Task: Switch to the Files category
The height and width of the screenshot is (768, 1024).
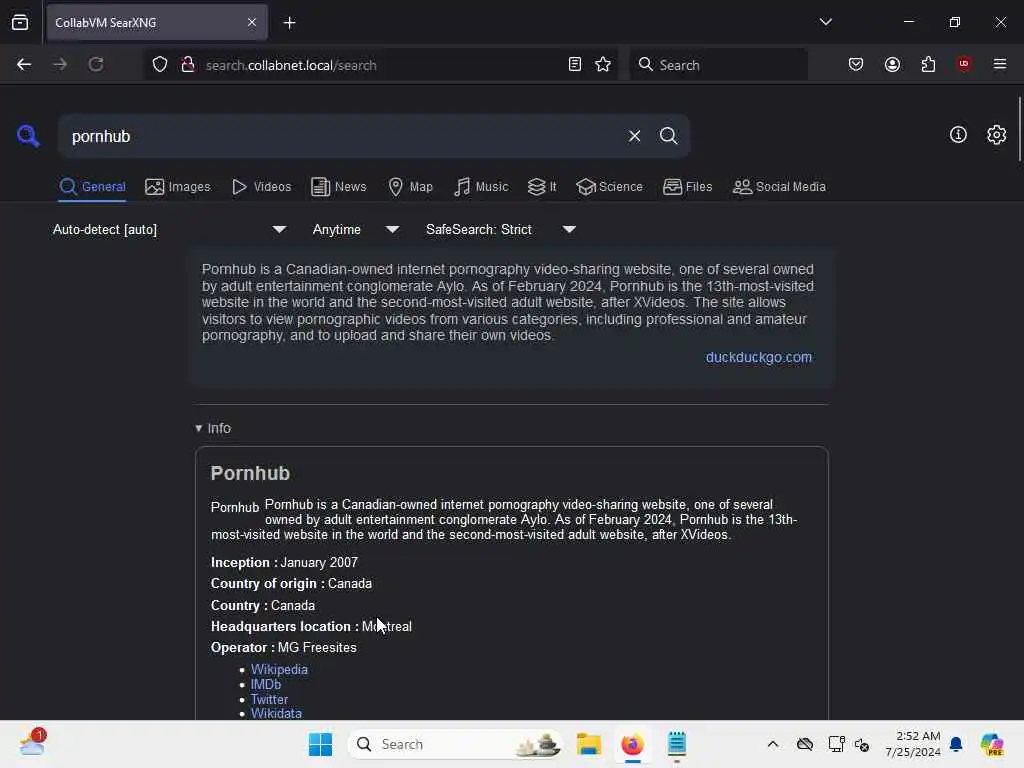Action: coord(687,187)
